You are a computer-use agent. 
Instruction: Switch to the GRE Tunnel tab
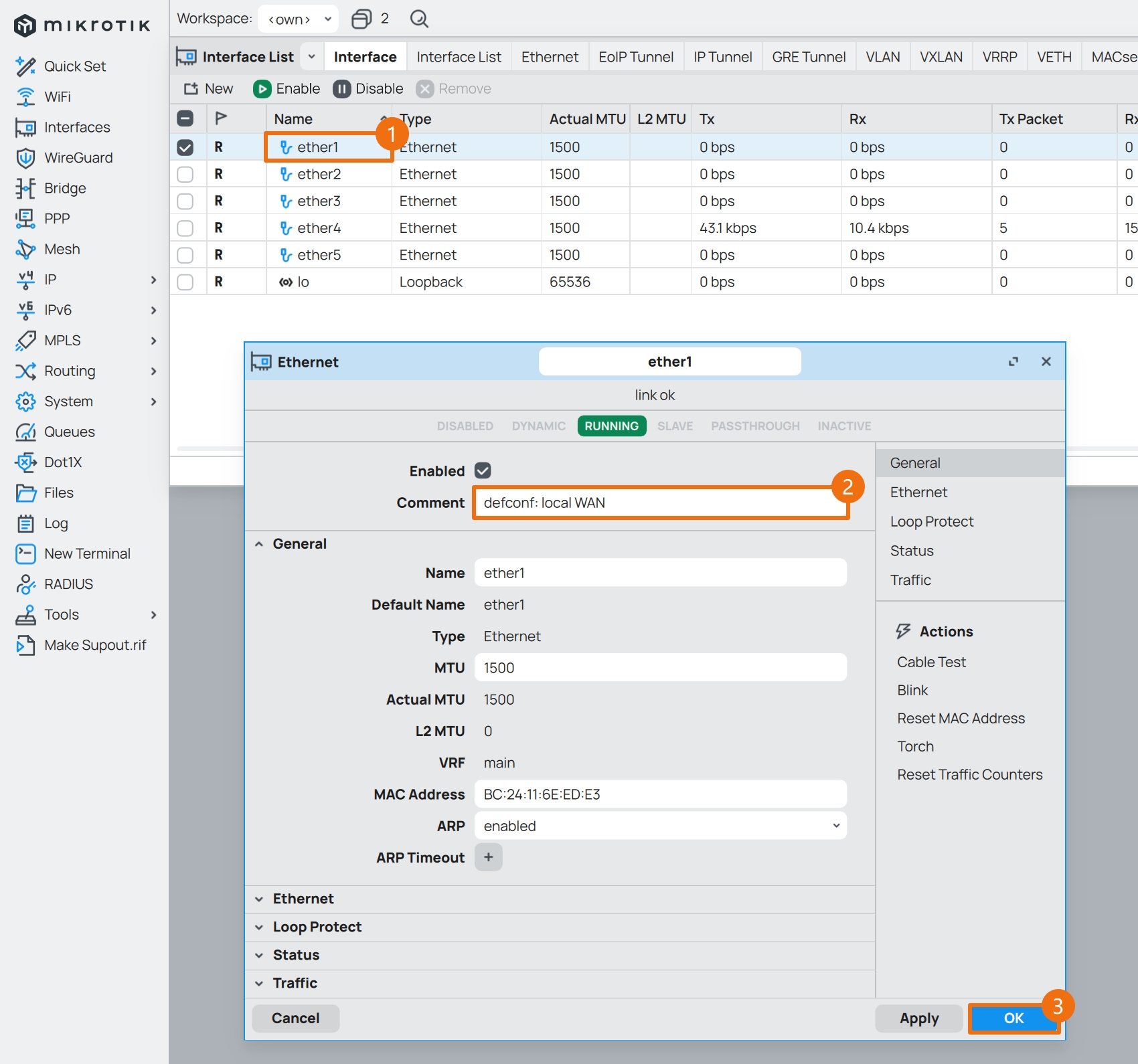pyautogui.click(x=809, y=57)
